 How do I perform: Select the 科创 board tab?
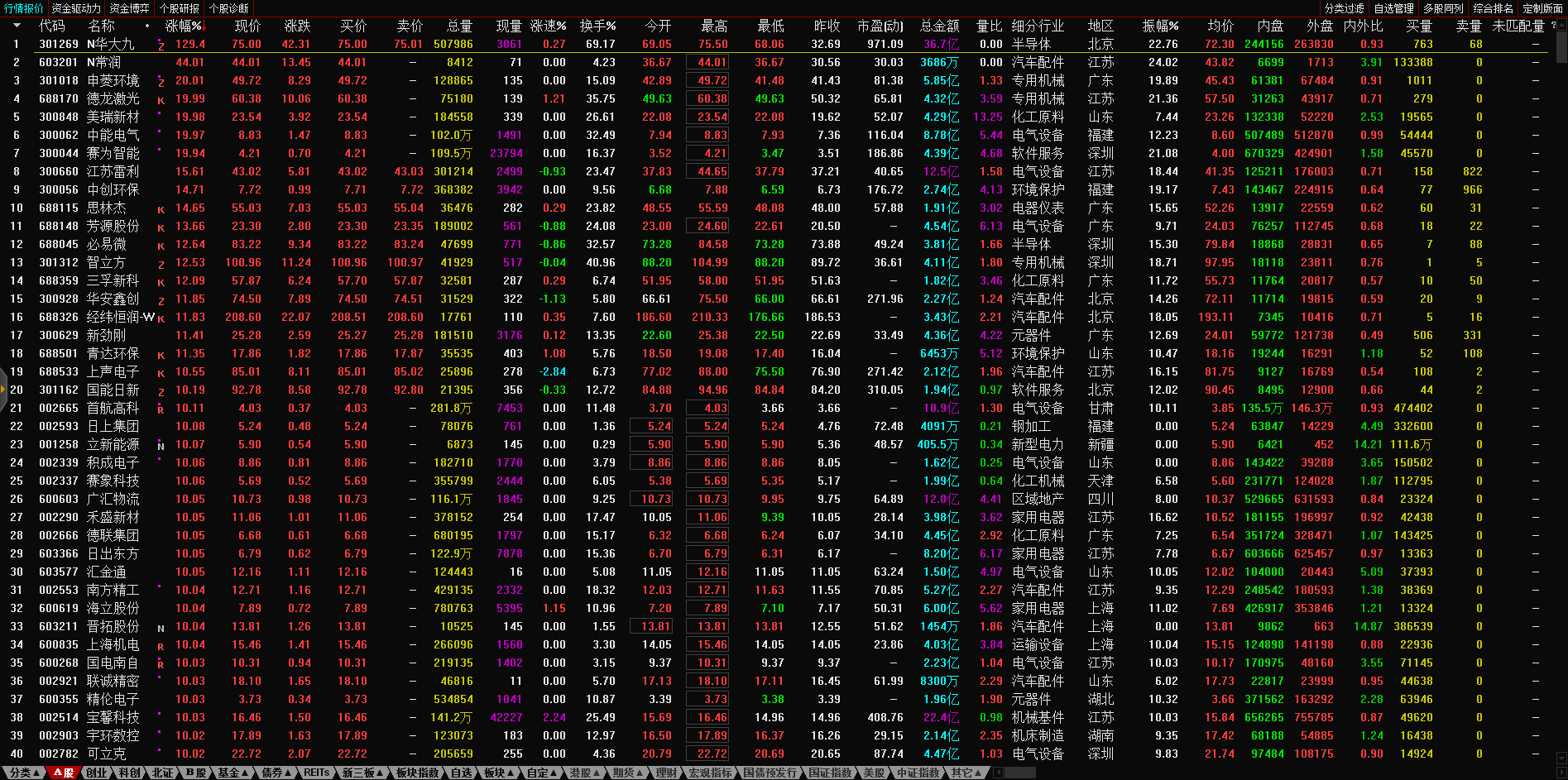pyautogui.click(x=129, y=773)
